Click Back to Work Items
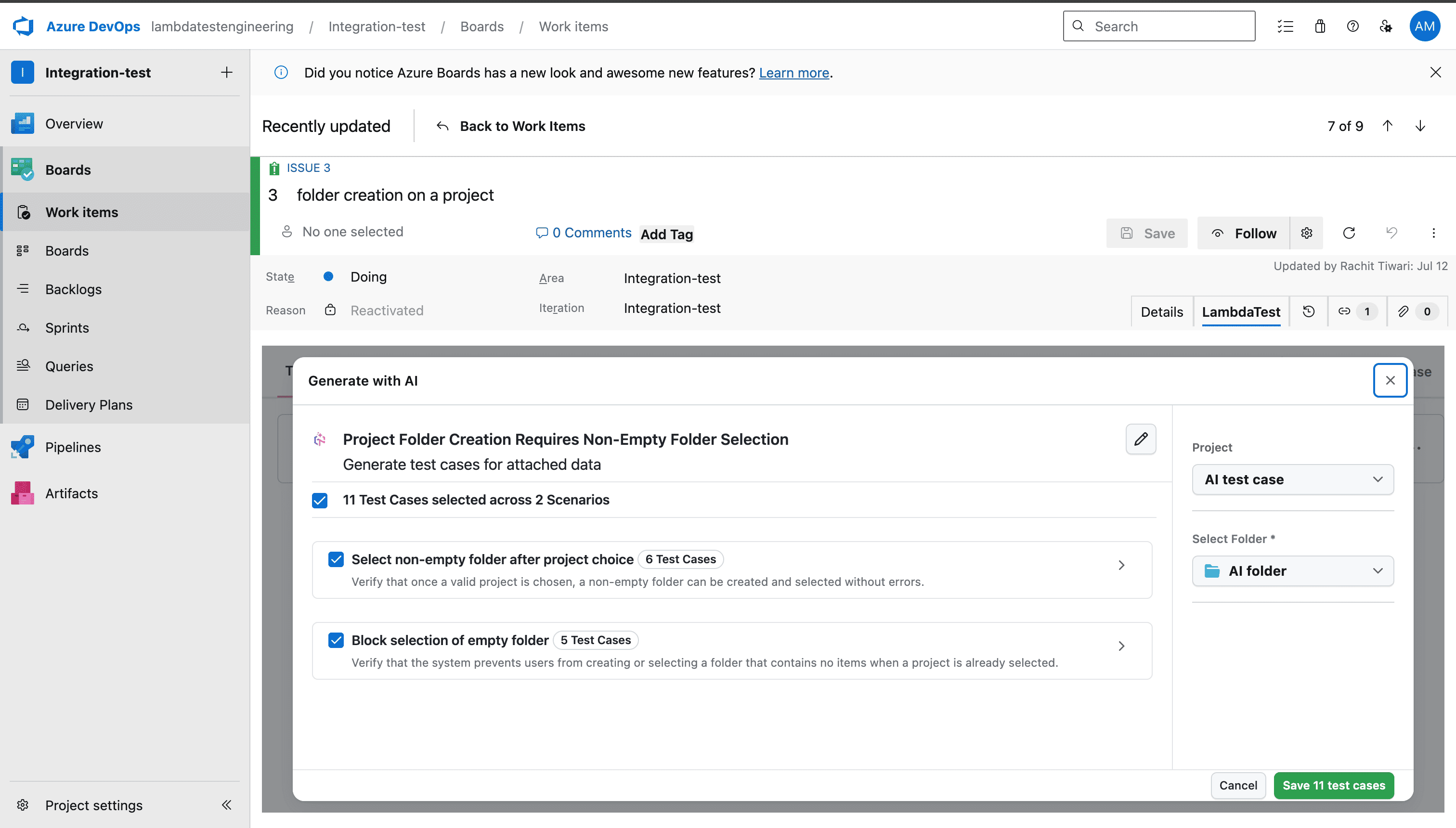 pyautogui.click(x=510, y=126)
